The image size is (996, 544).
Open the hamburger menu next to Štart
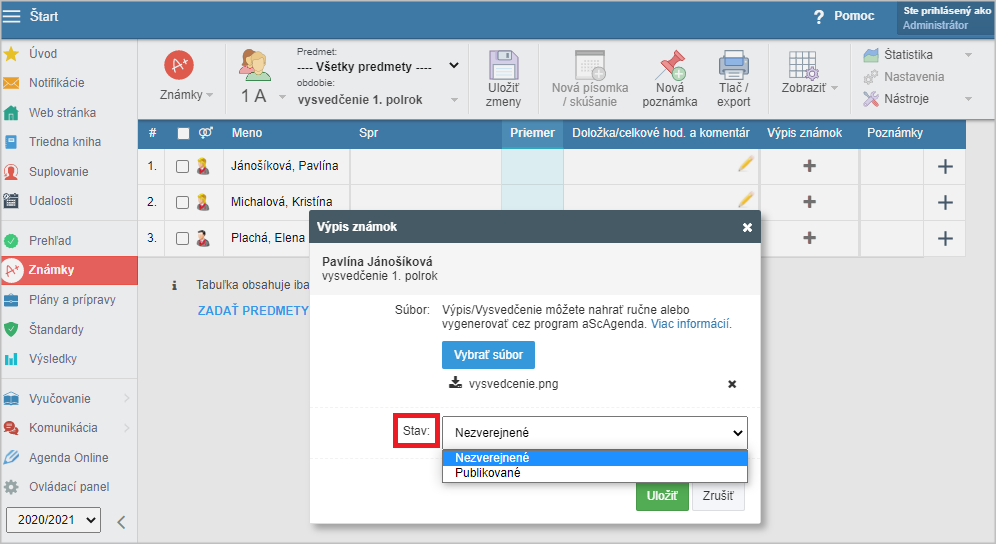coord(12,16)
